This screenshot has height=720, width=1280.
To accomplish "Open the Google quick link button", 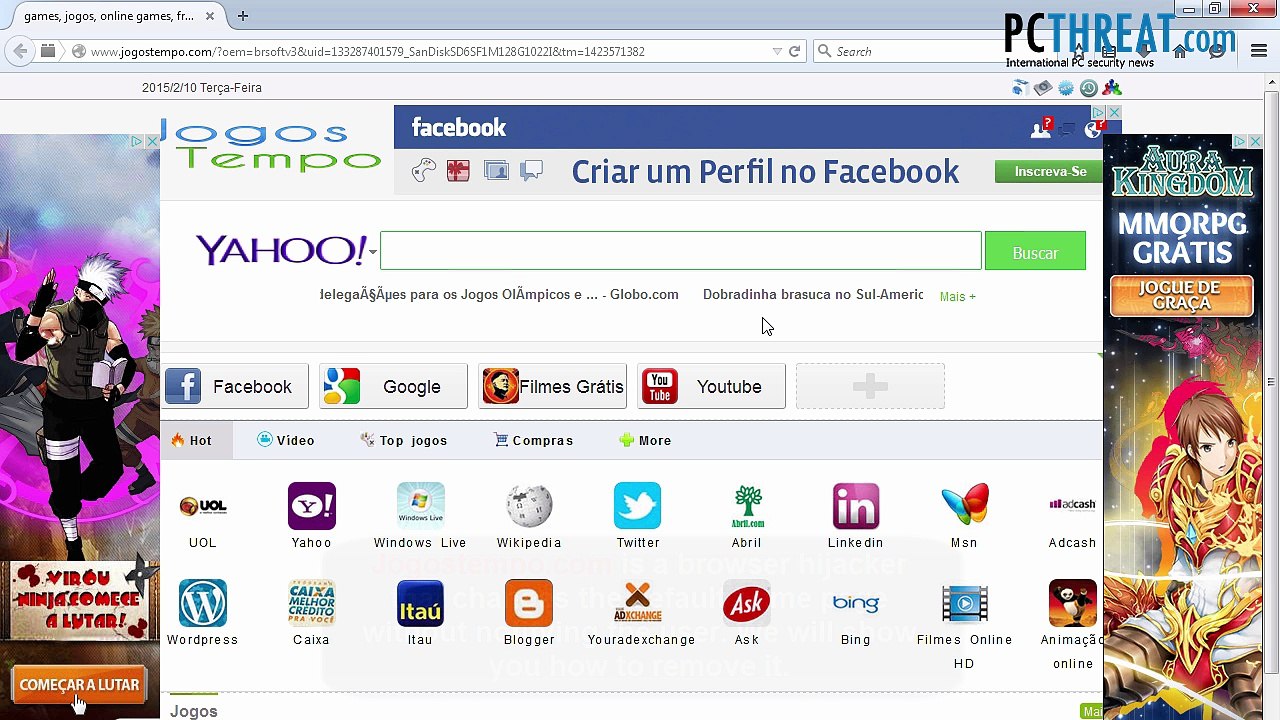I will coord(393,387).
